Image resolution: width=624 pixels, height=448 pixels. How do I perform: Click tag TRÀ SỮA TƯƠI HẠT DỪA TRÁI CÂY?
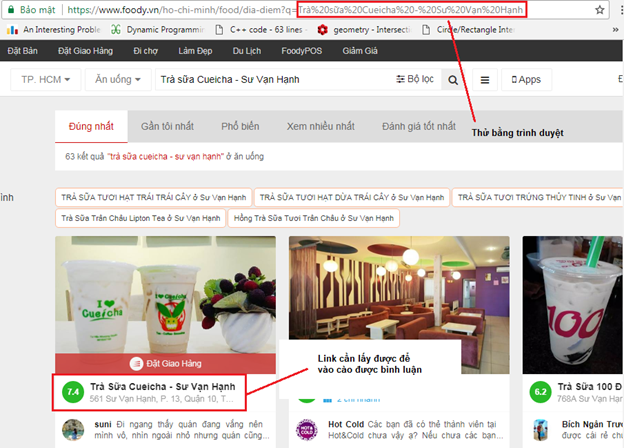pyautogui.click(x=352, y=197)
